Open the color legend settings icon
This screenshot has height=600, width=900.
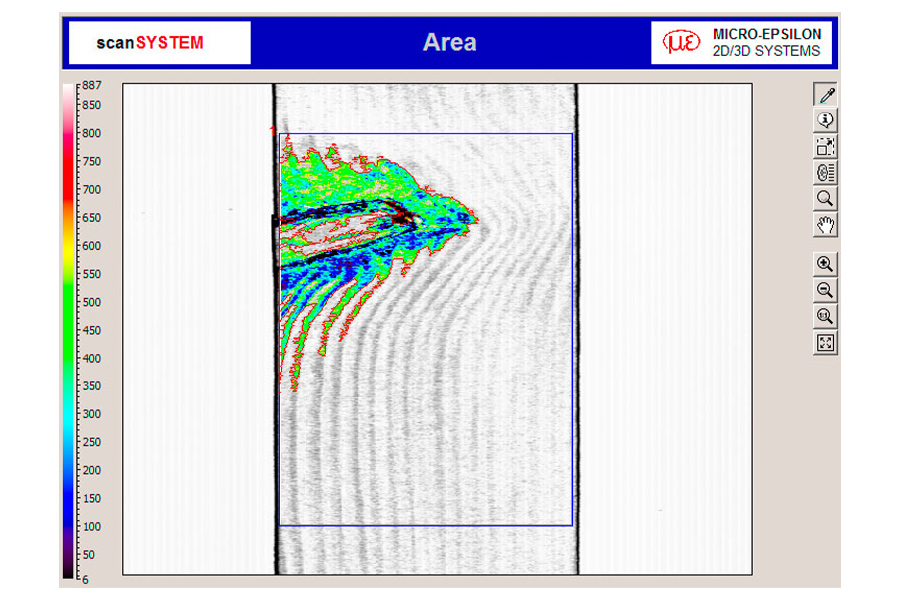[x=825, y=172]
